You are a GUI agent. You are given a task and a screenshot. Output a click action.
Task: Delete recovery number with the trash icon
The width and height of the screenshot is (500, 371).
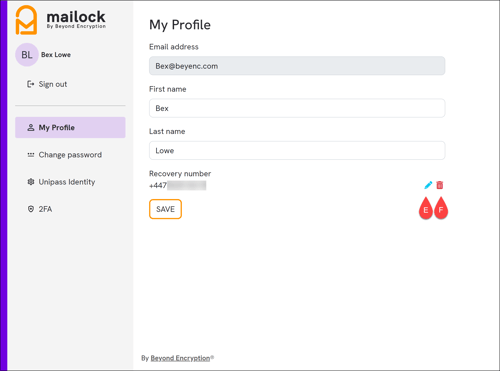(x=440, y=185)
